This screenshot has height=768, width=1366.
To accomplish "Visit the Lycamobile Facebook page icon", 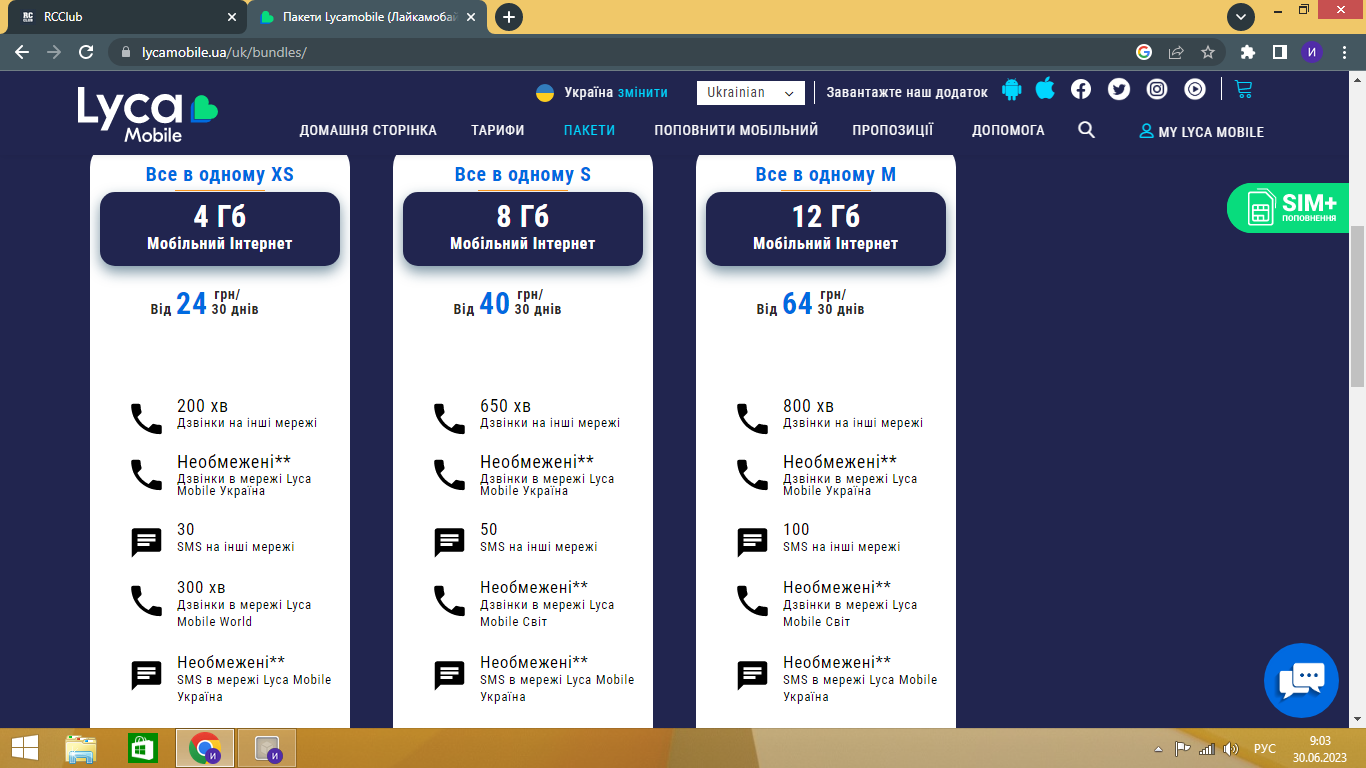I will pos(1081,89).
